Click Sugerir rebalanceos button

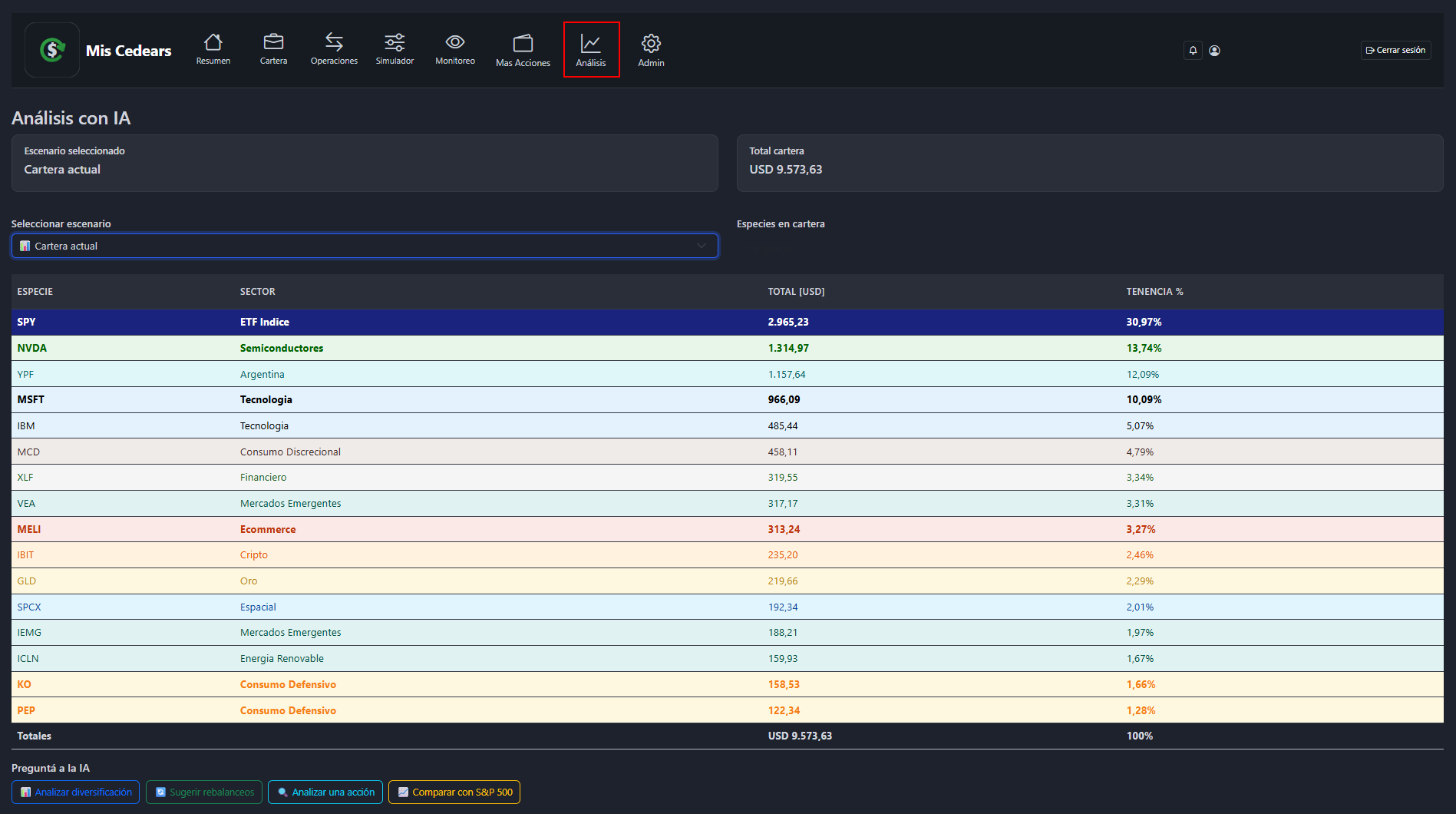(204, 792)
